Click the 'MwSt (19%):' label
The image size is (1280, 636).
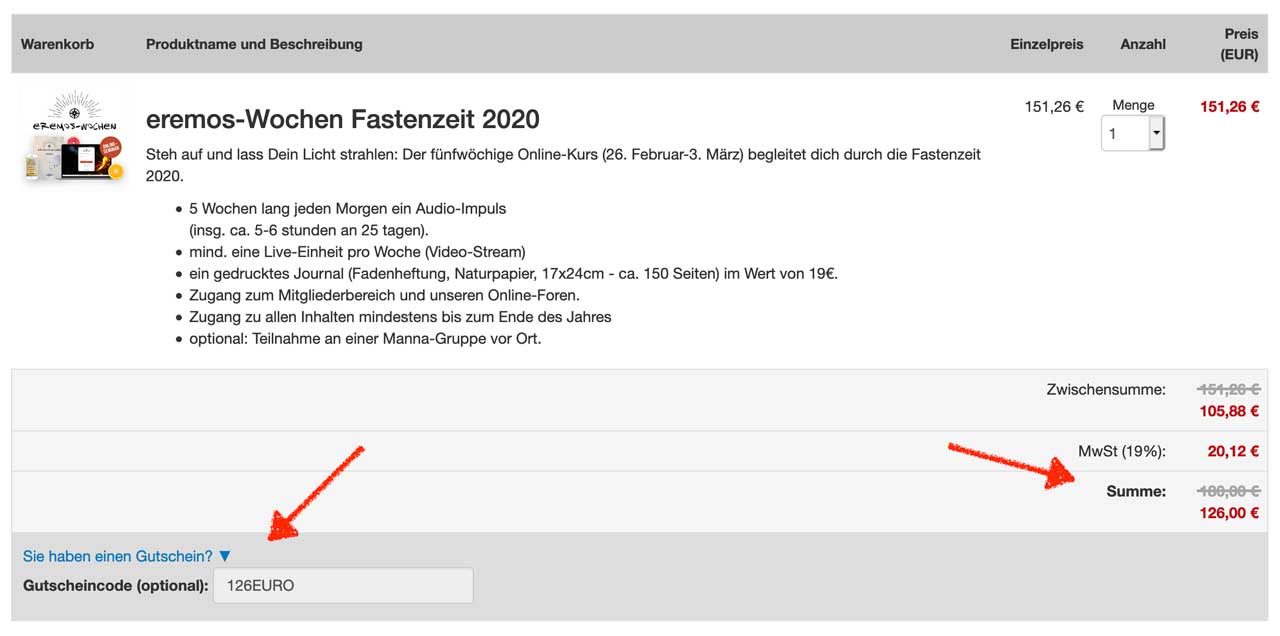pos(1122,451)
